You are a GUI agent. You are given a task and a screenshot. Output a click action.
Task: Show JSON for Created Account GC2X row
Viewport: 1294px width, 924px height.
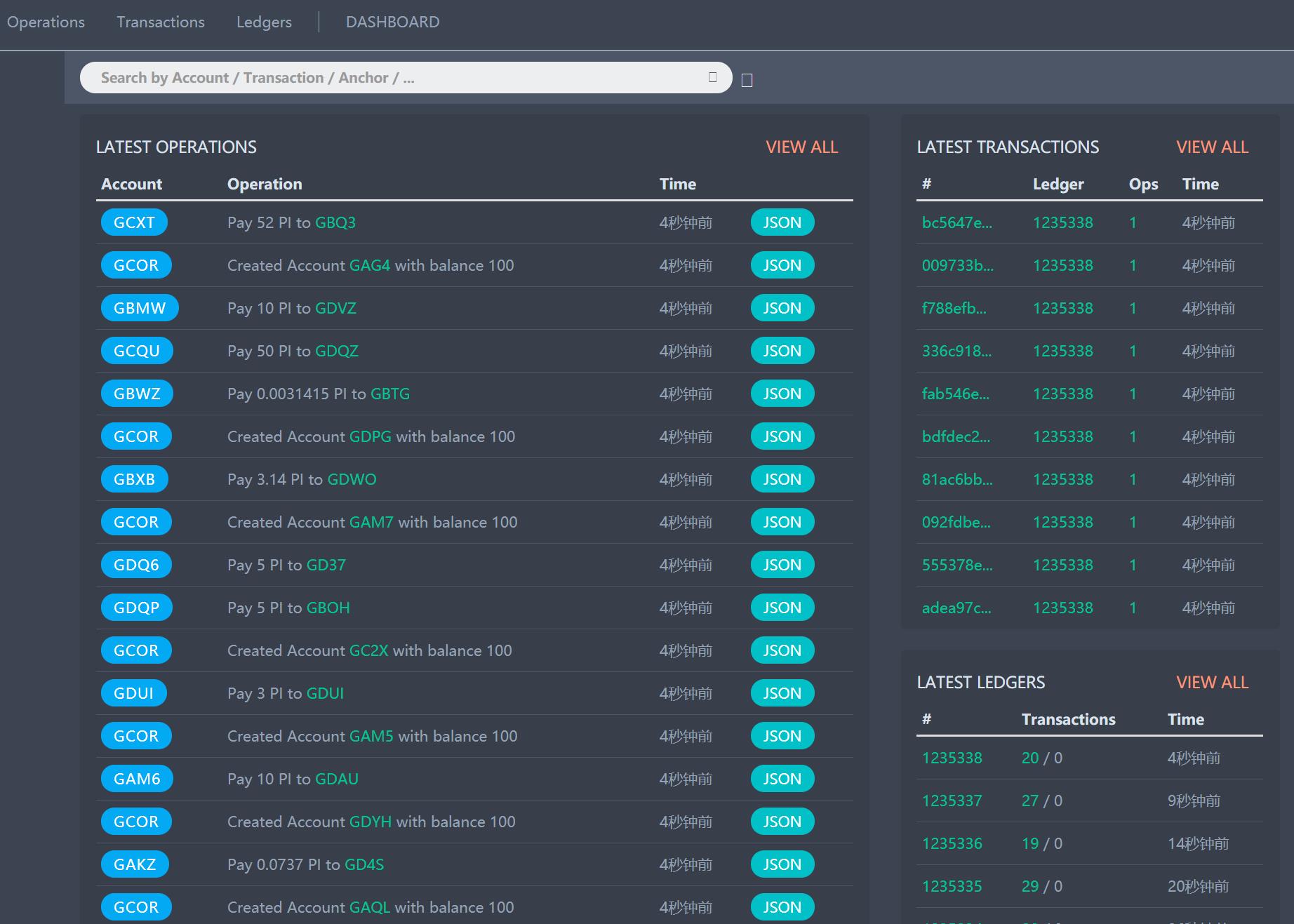(782, 650)
